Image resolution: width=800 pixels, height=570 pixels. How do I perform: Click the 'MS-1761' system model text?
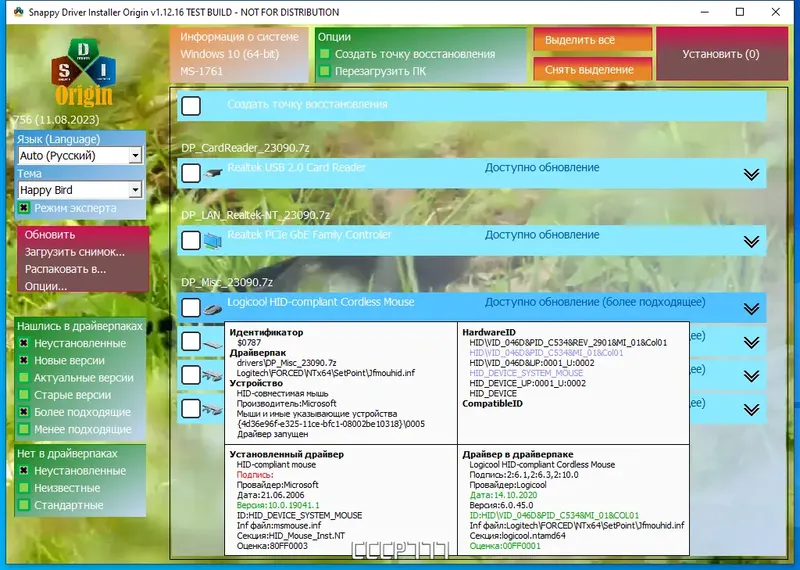pos(202,71)
